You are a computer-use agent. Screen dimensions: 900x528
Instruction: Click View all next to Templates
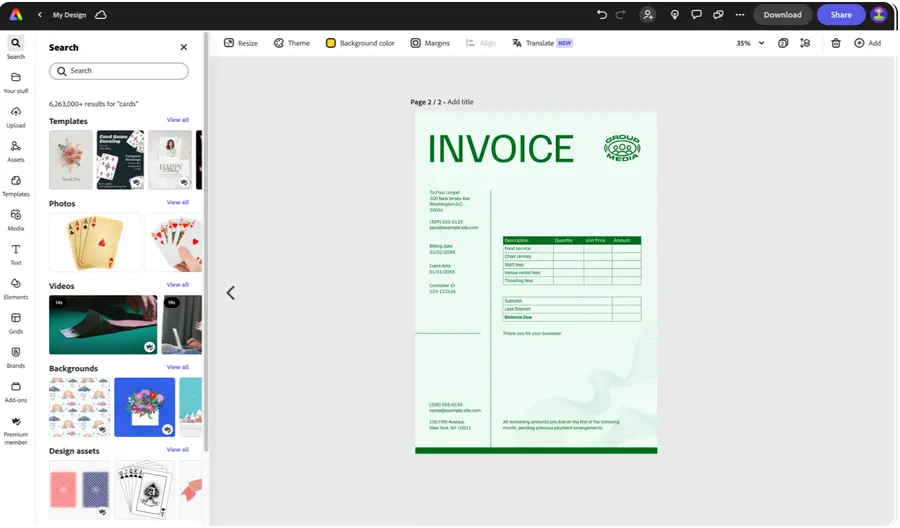177,120
